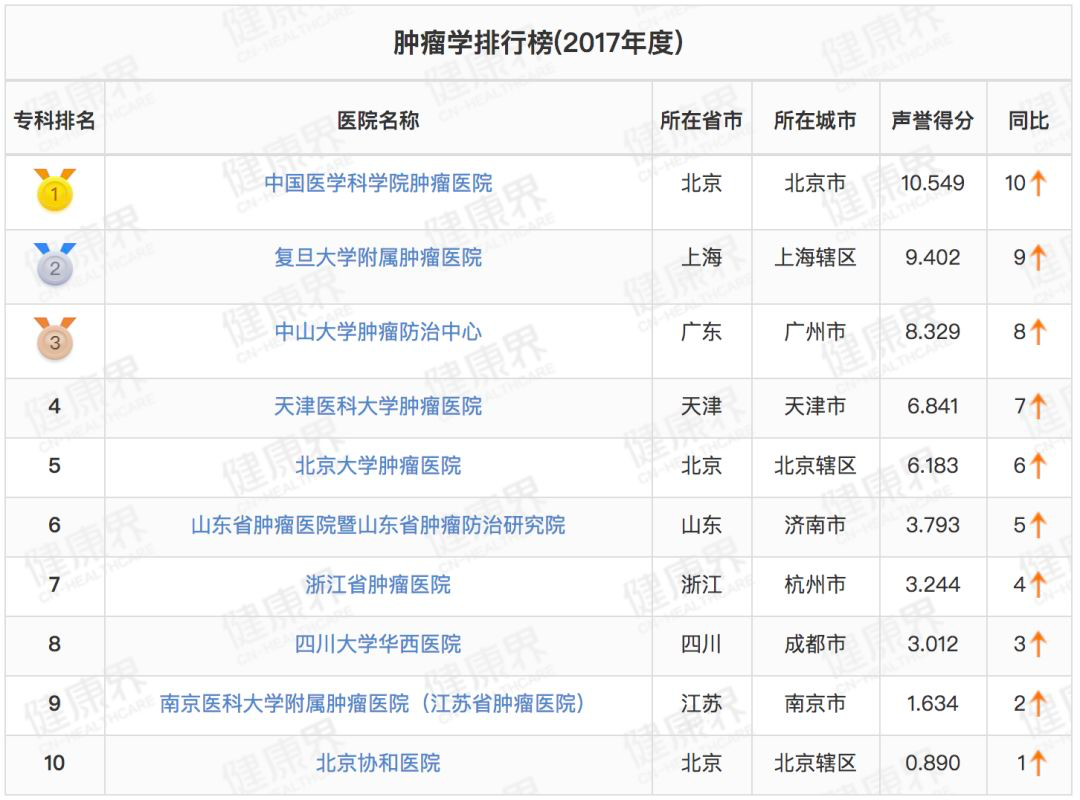Click the province cell 山东
This screenshot has width=1080, height=800.
[x=701, y=525]
